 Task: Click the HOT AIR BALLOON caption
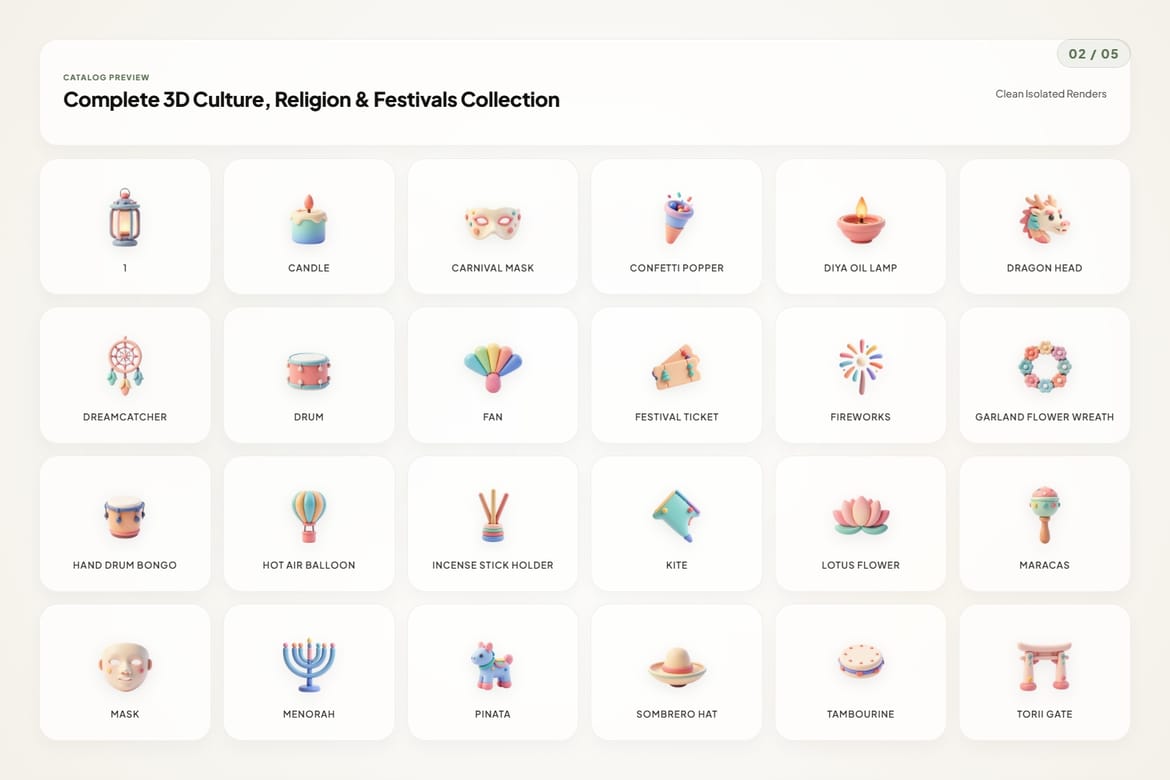point(309,565)
